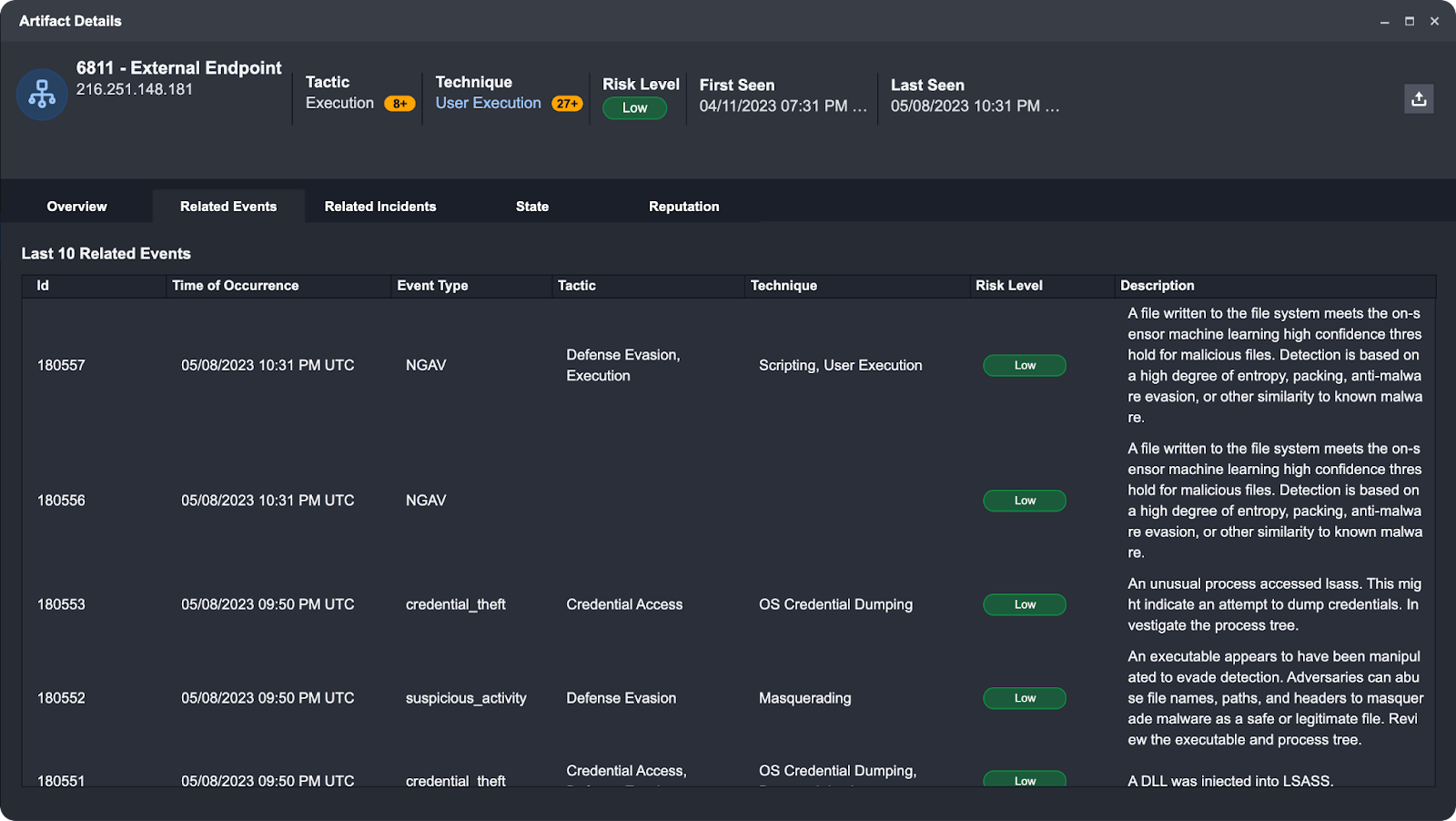Screen dimensions: 1456x821
Task: Close the Artifact Details window
Action: [1434, 21]
